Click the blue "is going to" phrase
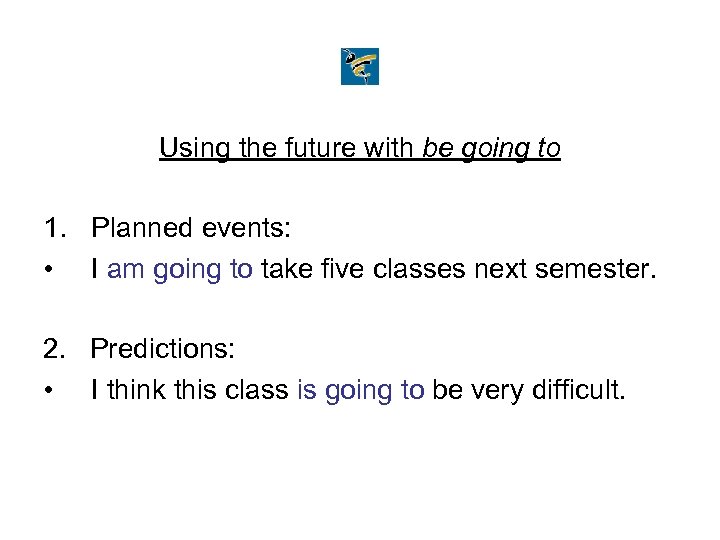Image resolution: width=720 pixels, height=540 pixels. 361,390
